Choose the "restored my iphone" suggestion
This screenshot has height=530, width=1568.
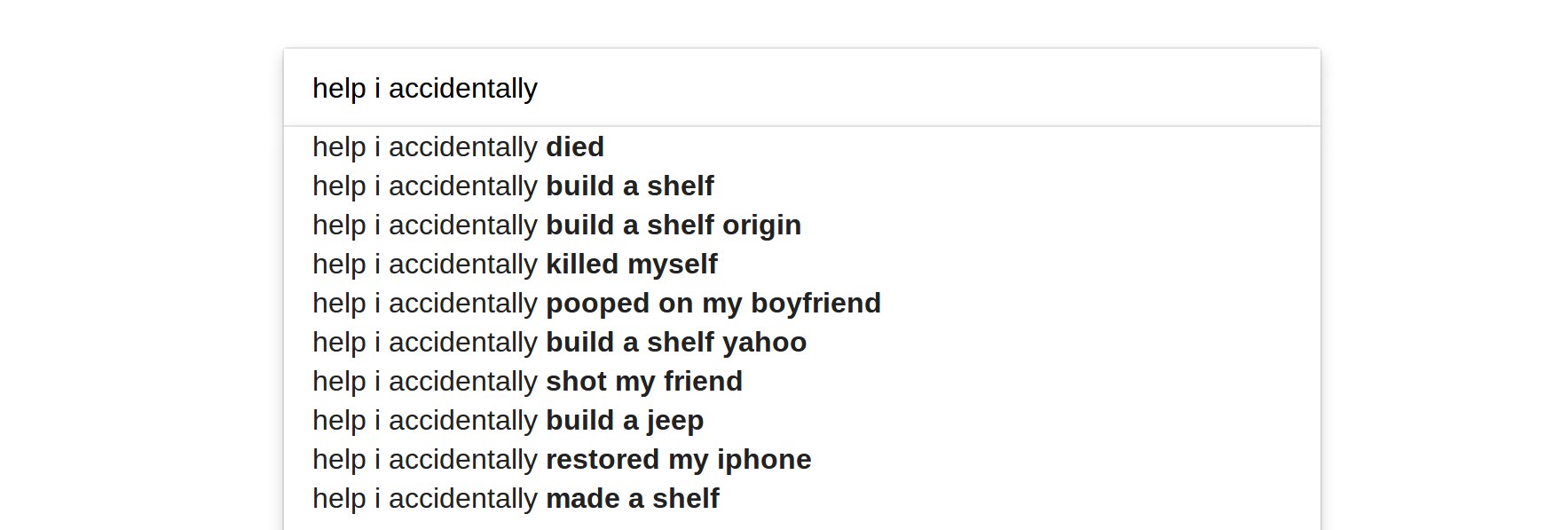[x=562, y=459]
